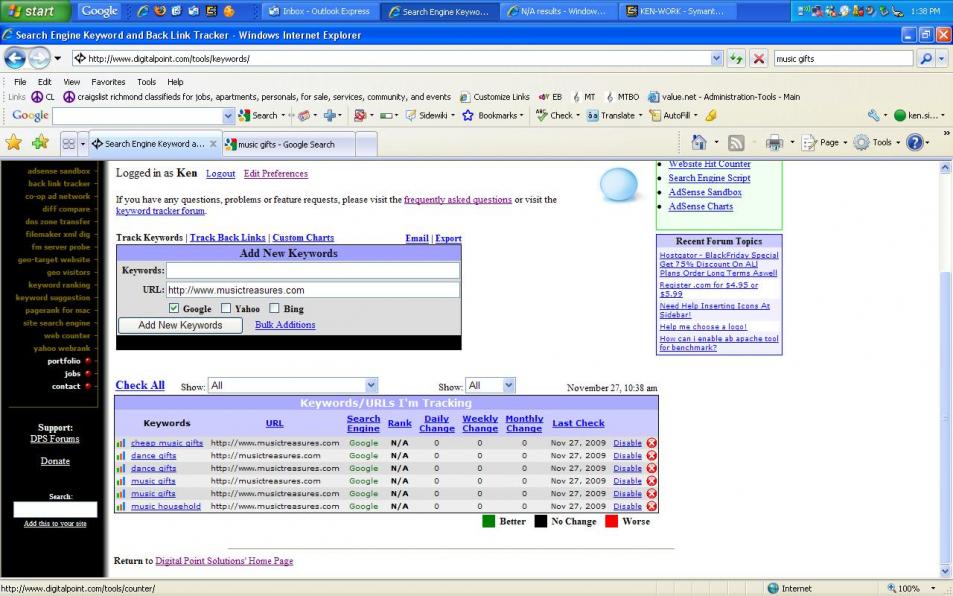Open chart icon for cheap music gifts
Screen dimensions: 953x596
pos(120,443)
